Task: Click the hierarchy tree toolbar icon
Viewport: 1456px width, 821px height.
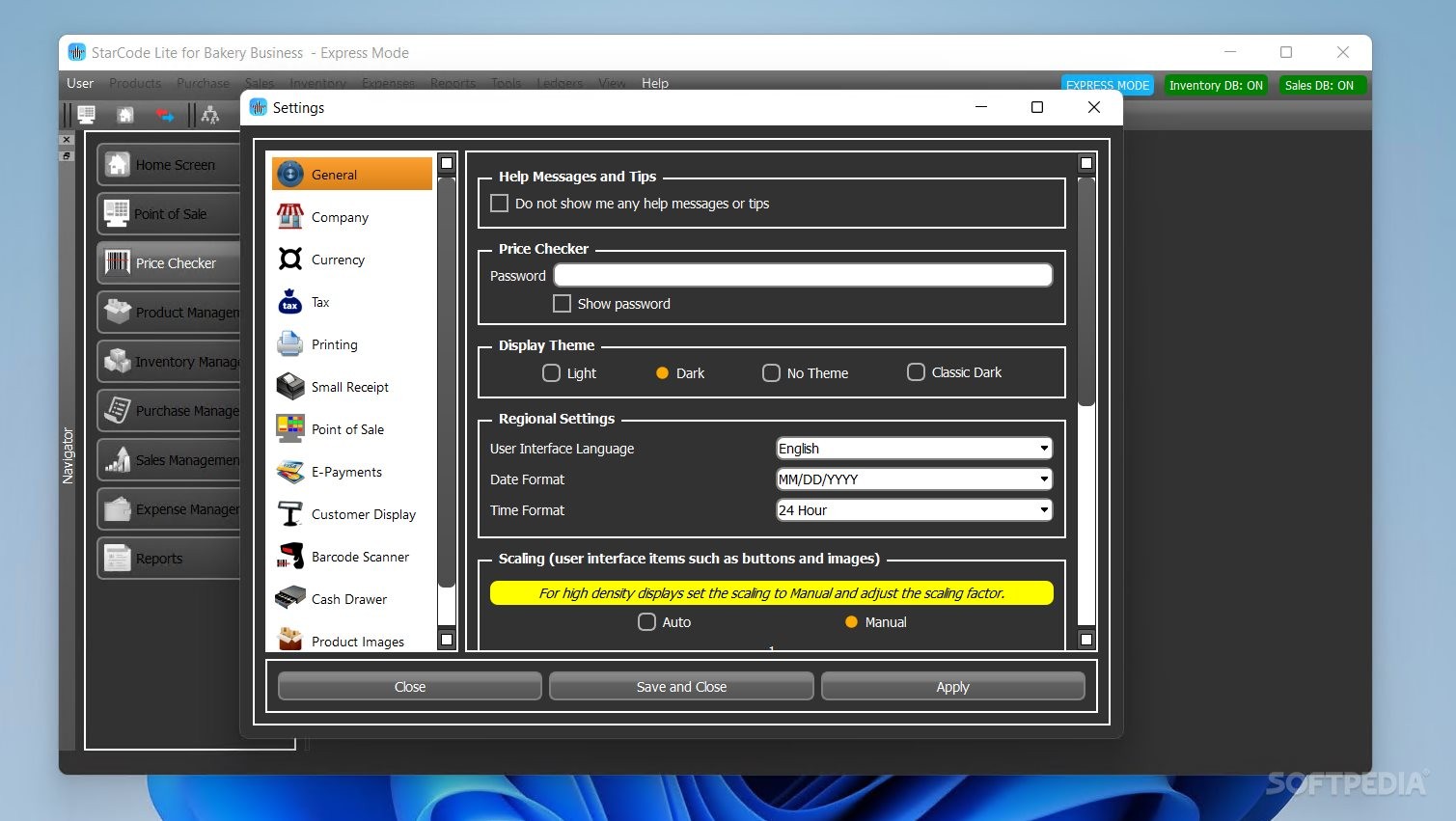Action: pyautogui.click(x=209, y=115)
